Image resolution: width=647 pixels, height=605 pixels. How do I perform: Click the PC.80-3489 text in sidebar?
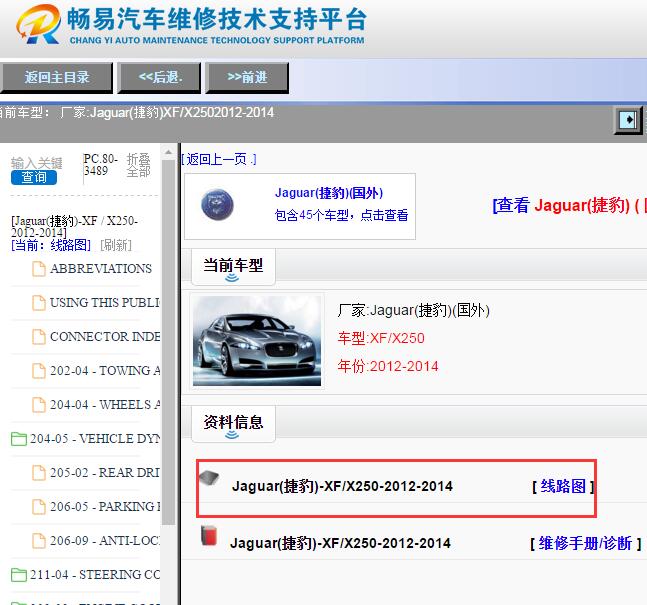(101, 165)
